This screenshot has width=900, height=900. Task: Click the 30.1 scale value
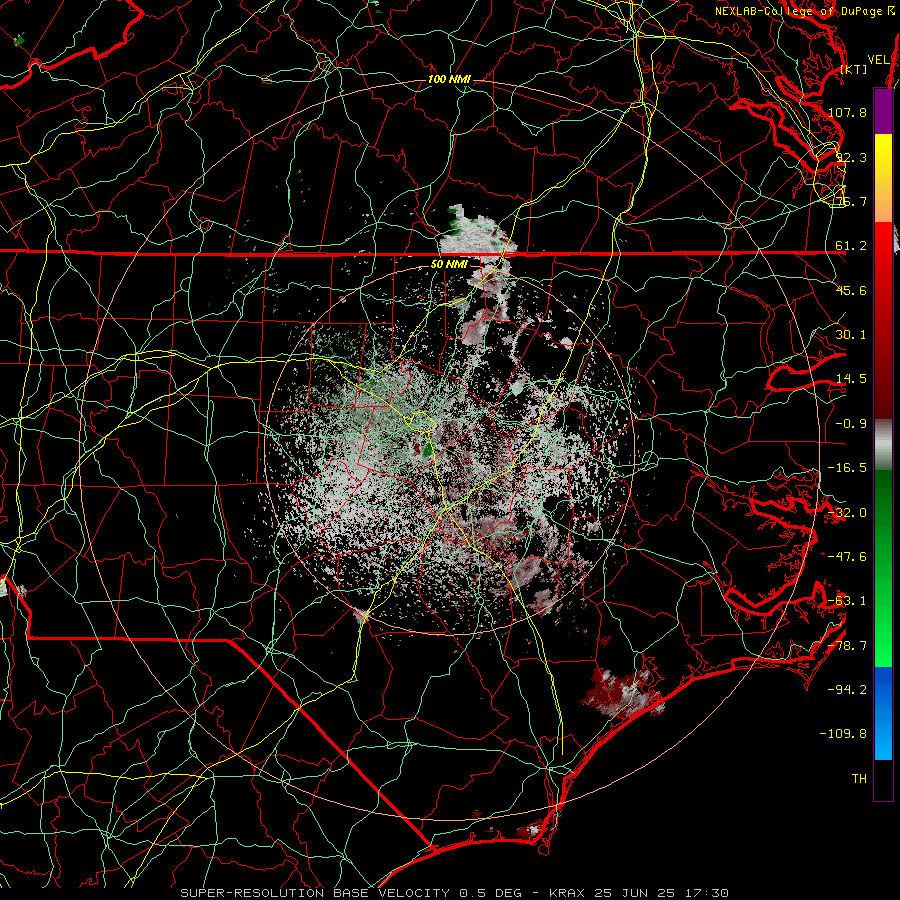coord(851,334)
